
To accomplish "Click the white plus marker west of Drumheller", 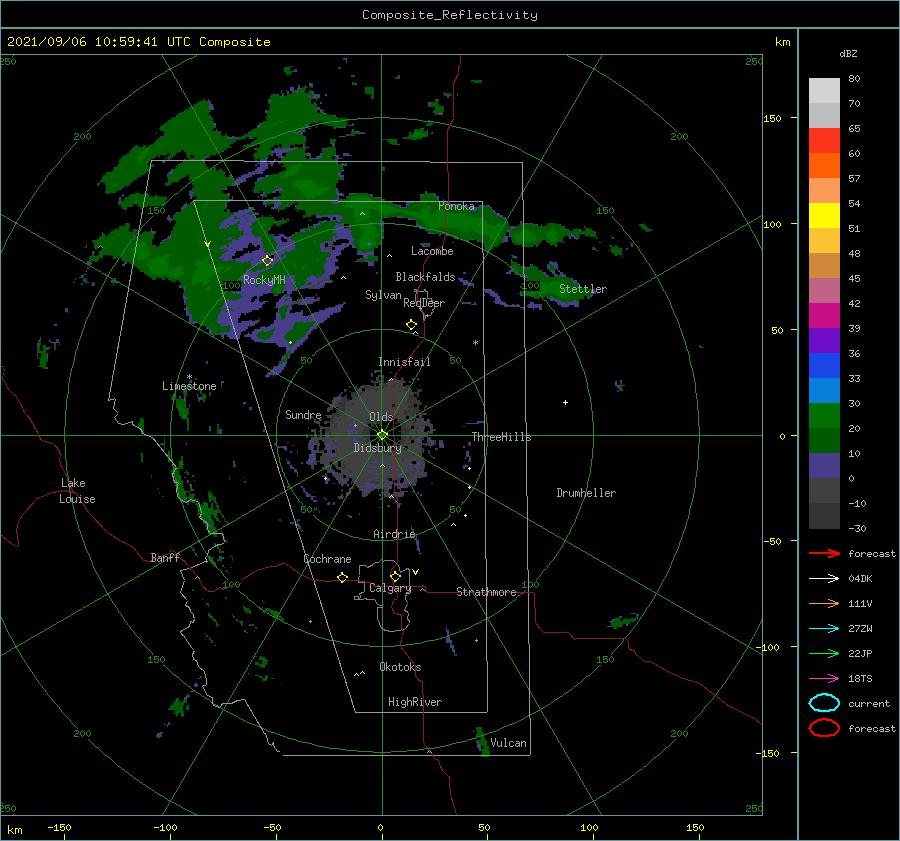I will click(565, 402).
